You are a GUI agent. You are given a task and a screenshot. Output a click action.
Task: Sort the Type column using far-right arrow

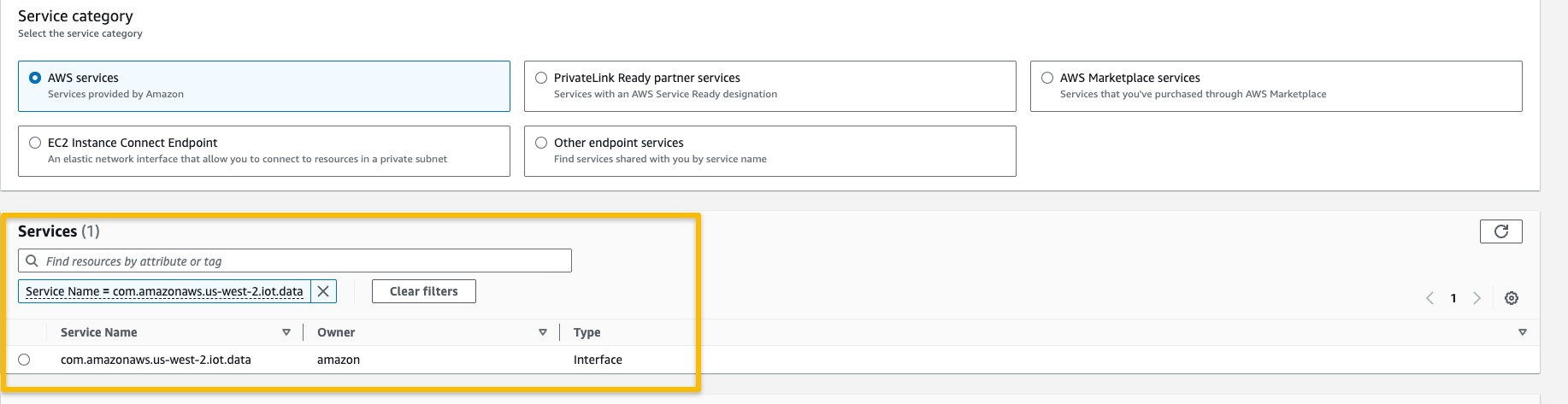click(x=1522, y=332)
